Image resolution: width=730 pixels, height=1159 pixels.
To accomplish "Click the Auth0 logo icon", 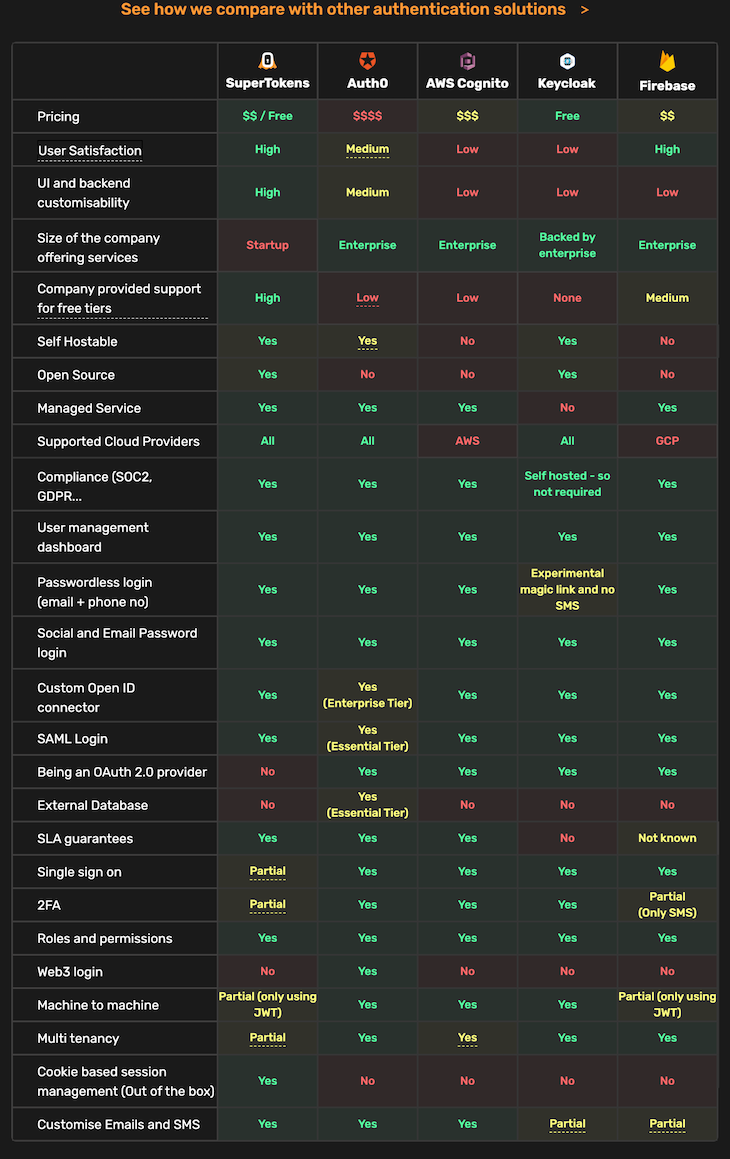I will (x=367, y=61).
